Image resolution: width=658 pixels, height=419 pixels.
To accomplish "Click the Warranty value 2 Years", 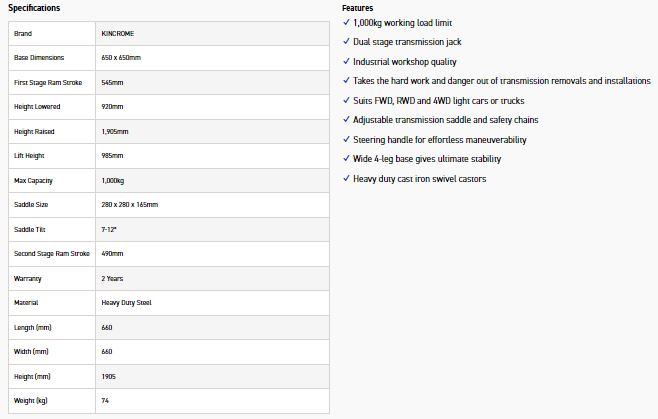I will coord(112,278).
